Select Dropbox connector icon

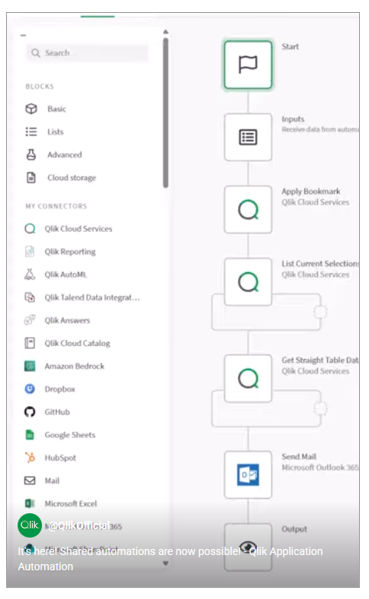[x=30, y=389]
